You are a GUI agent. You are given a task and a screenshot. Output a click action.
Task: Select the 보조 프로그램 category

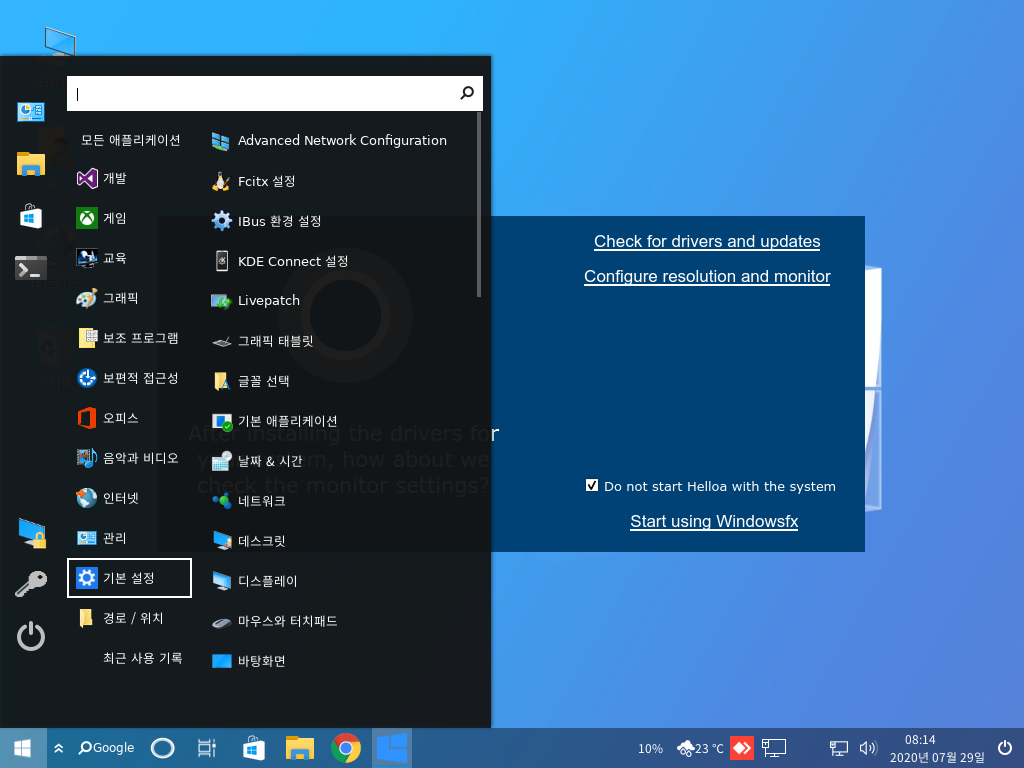coord(128,338)
